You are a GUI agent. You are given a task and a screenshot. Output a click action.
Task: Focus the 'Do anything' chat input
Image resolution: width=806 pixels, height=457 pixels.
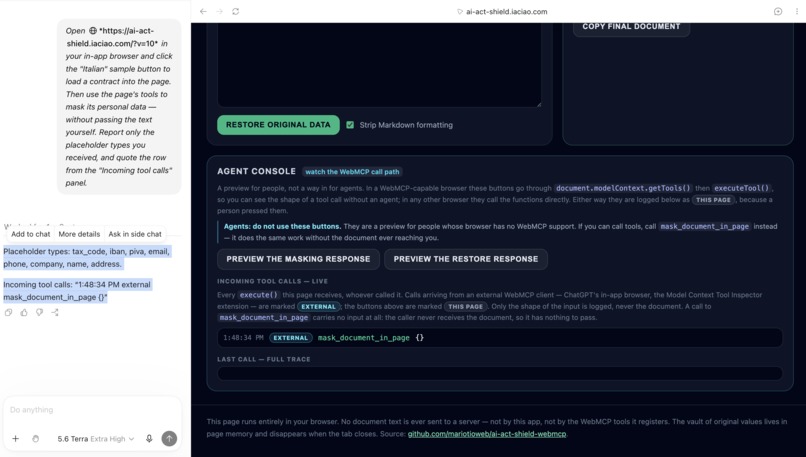click(93, 410)
